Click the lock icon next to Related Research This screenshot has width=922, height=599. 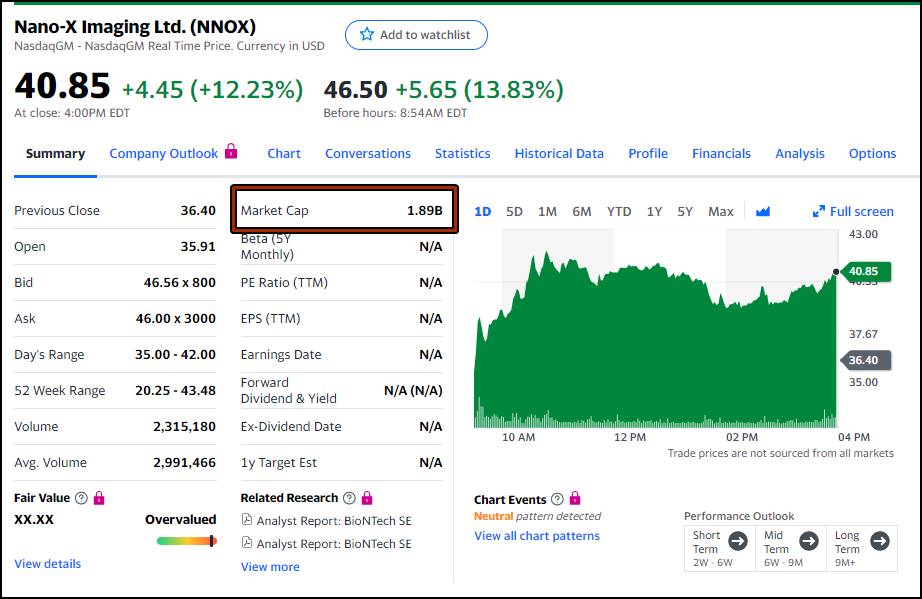click(367, 498)
